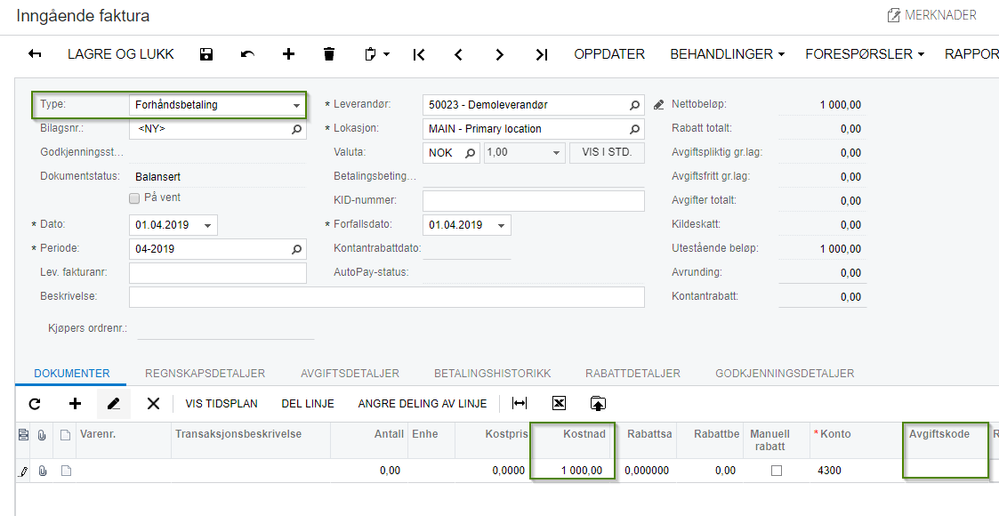Click the Lev. fakturanr input field

(x=218, y=273)
